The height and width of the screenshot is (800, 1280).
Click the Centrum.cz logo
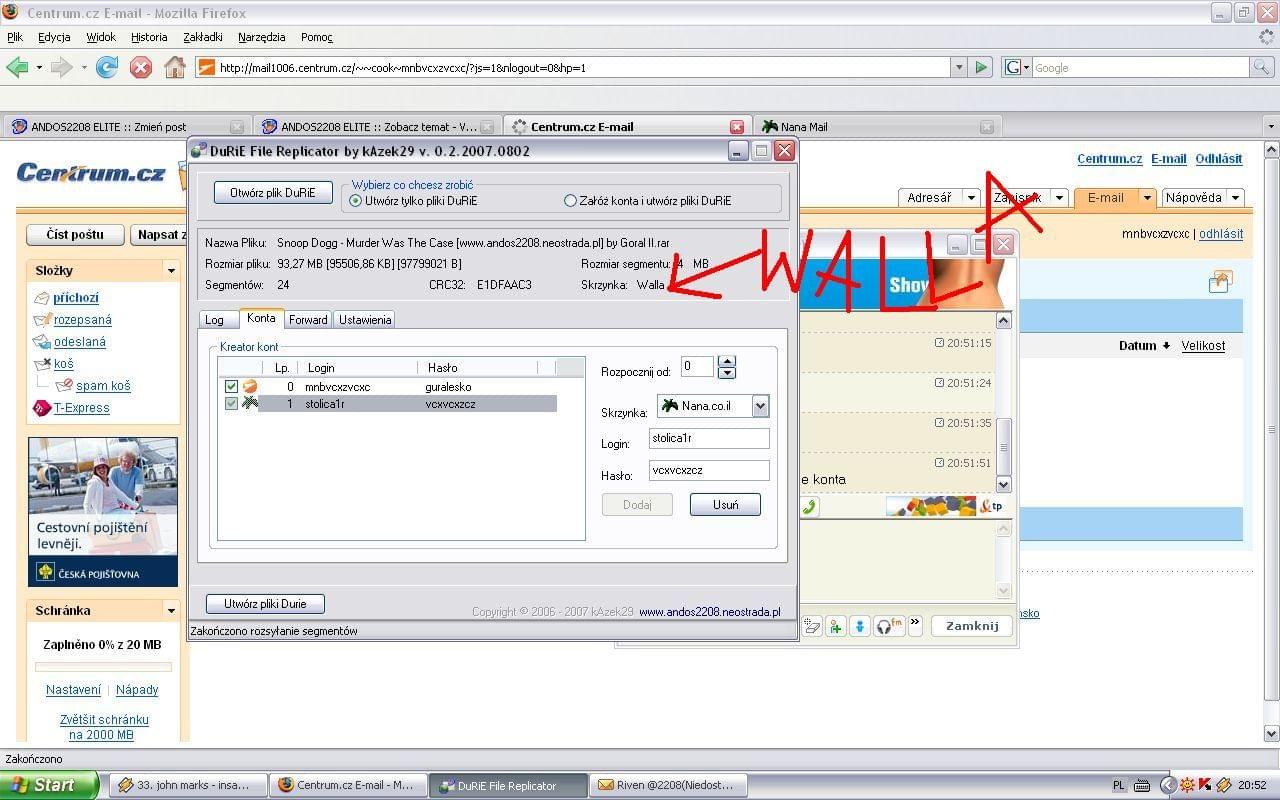pyautogui.click(x=91, y=173)
